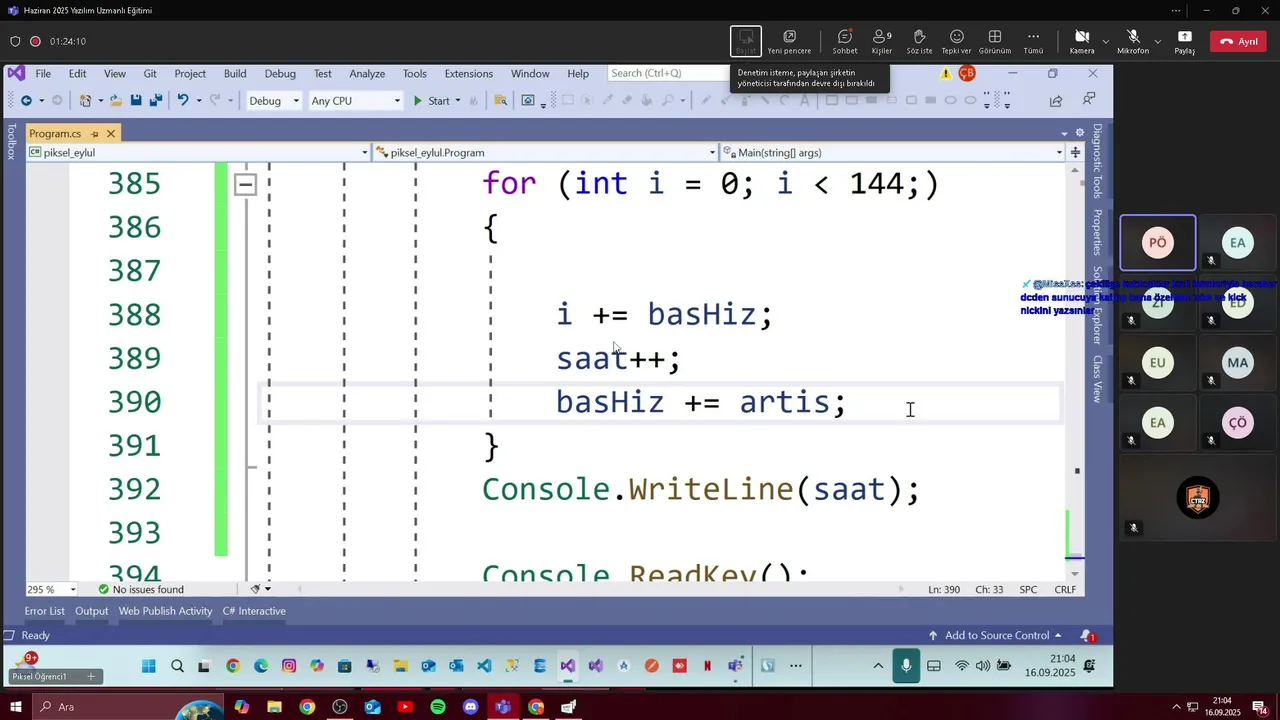Image resolution: width=1280 pixels, height=720 pixels.
Task: Click No issues found indicator
Action: 141,589
